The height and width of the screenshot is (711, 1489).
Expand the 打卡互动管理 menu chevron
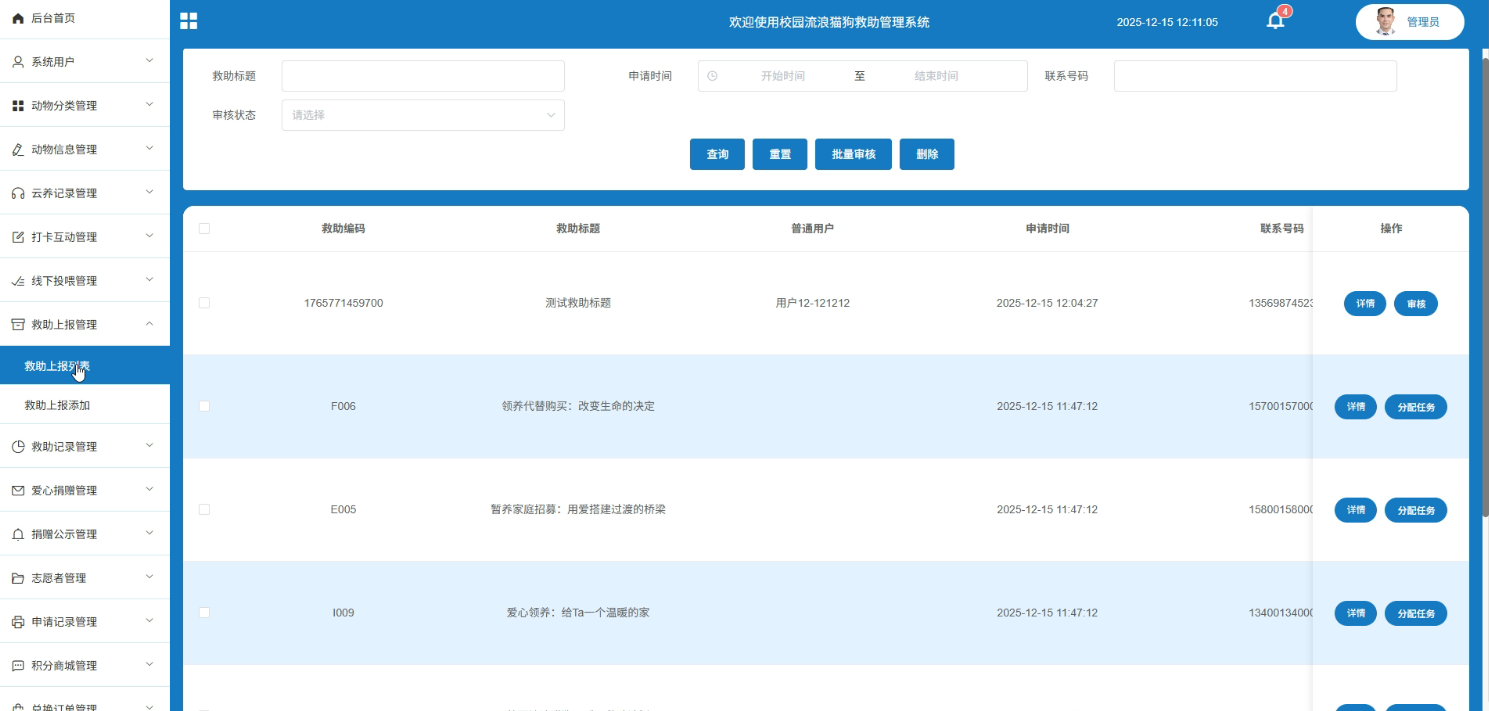[x=149, y=236]
